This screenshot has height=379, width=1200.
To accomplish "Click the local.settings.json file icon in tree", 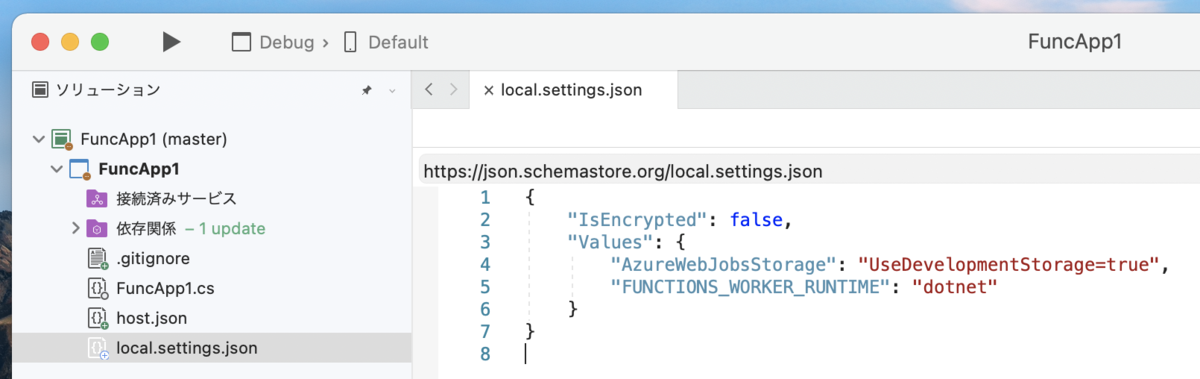I will tap(97, 349).
